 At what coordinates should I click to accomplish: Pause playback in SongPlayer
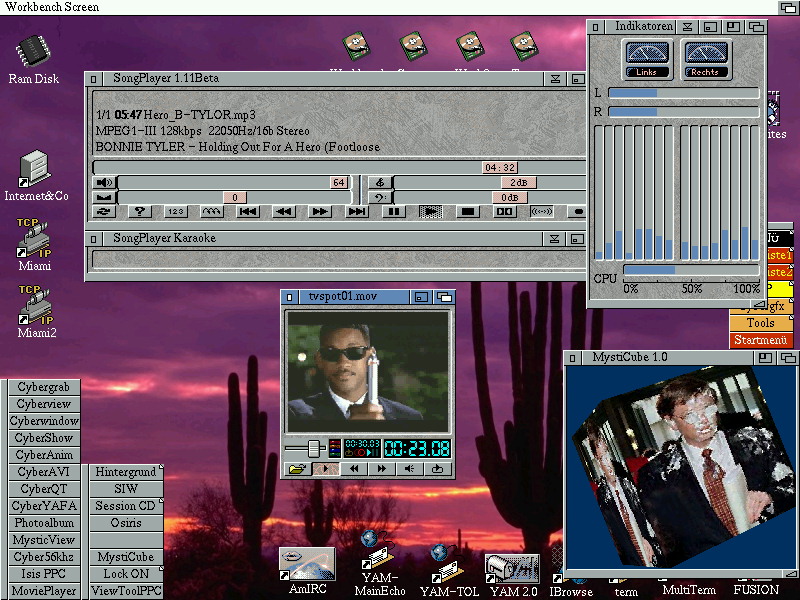tap(392, 211)
